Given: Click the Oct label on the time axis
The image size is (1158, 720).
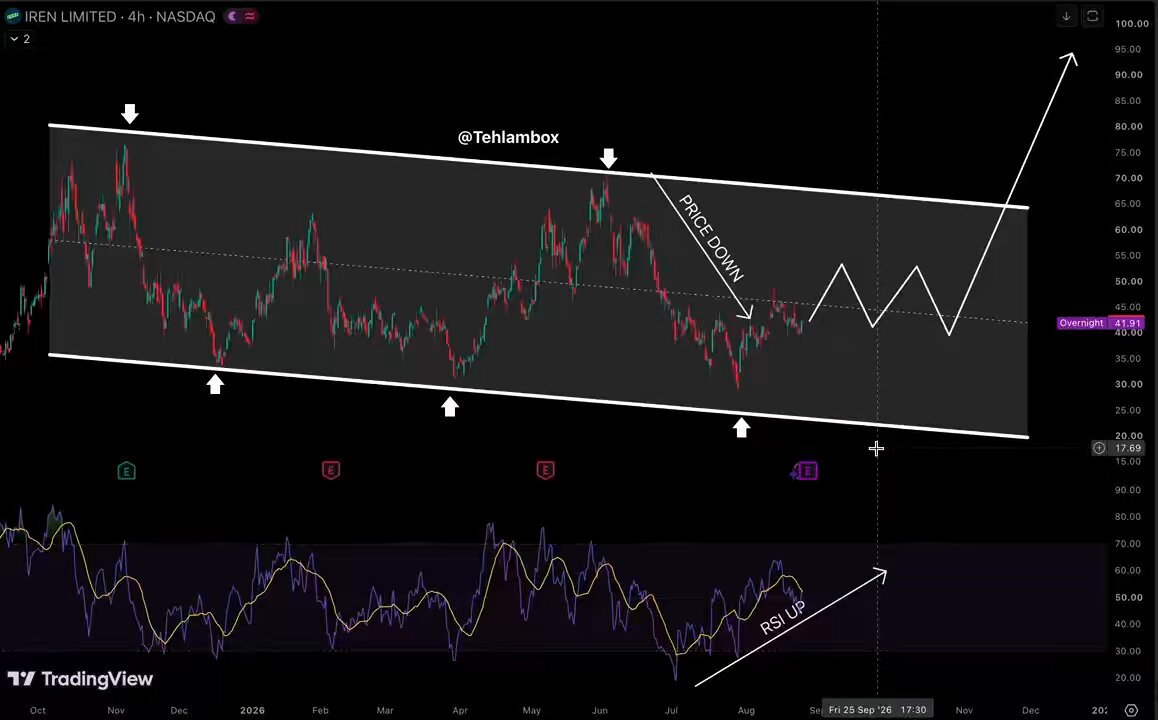Looking at the screenshot, I should pos(38,710).
